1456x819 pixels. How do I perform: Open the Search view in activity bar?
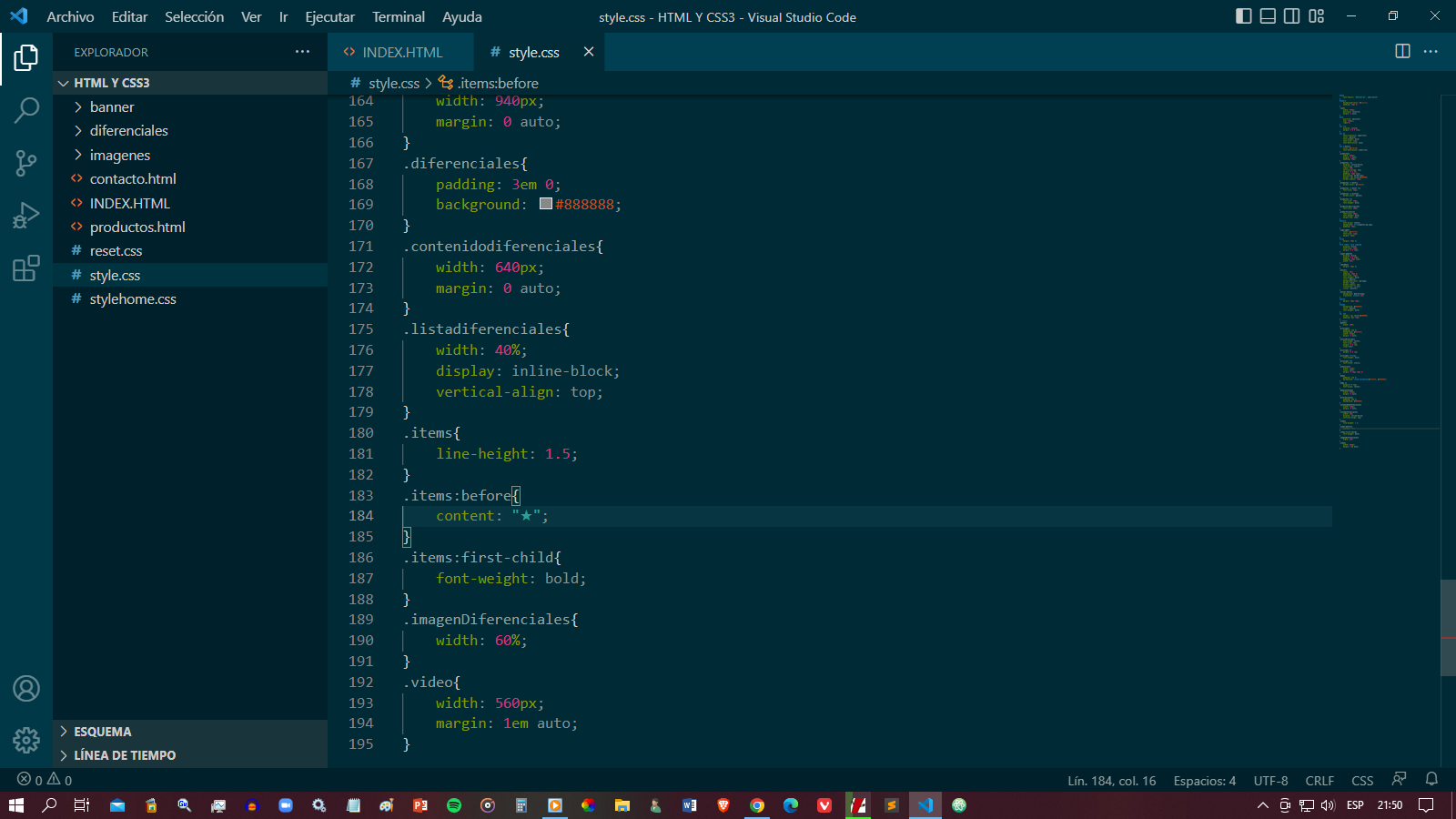pos(26,110)
